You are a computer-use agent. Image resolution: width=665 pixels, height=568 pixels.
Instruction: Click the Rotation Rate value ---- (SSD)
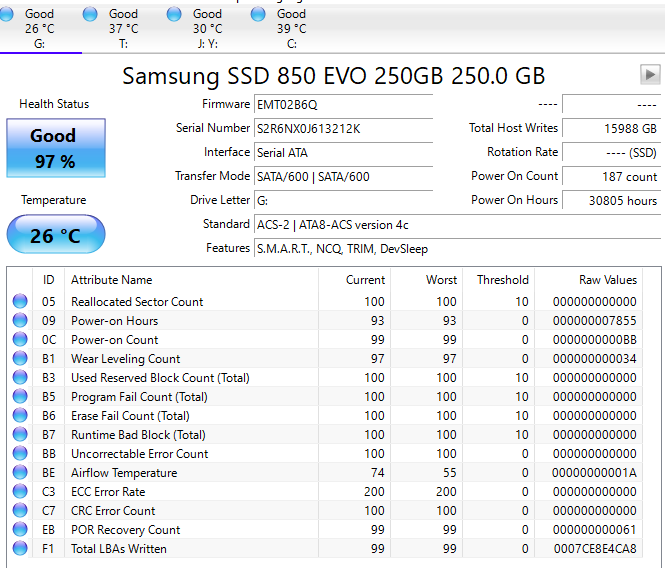(611, 152)
